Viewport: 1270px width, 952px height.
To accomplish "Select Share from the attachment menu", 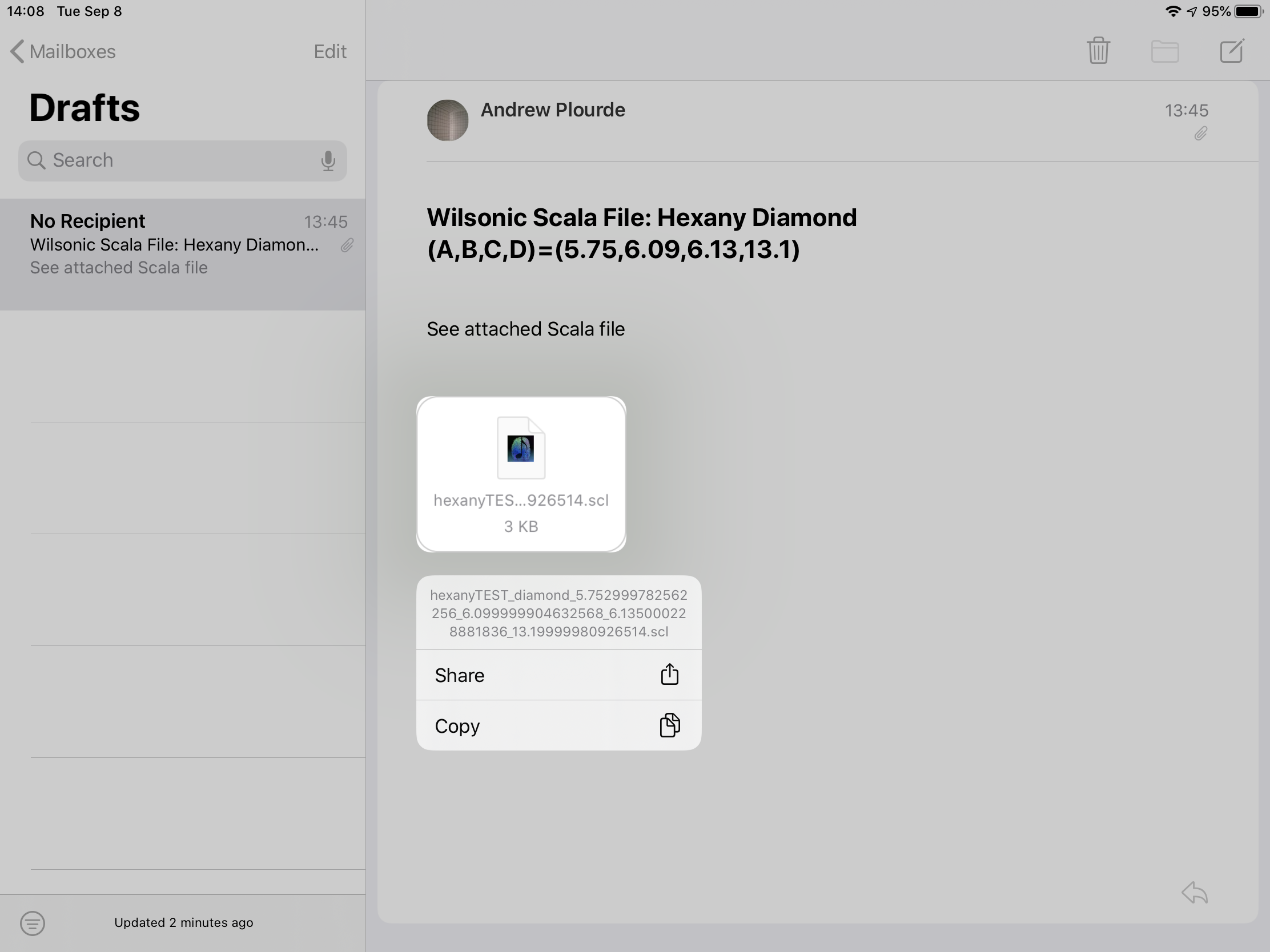I will coord(459,675).
